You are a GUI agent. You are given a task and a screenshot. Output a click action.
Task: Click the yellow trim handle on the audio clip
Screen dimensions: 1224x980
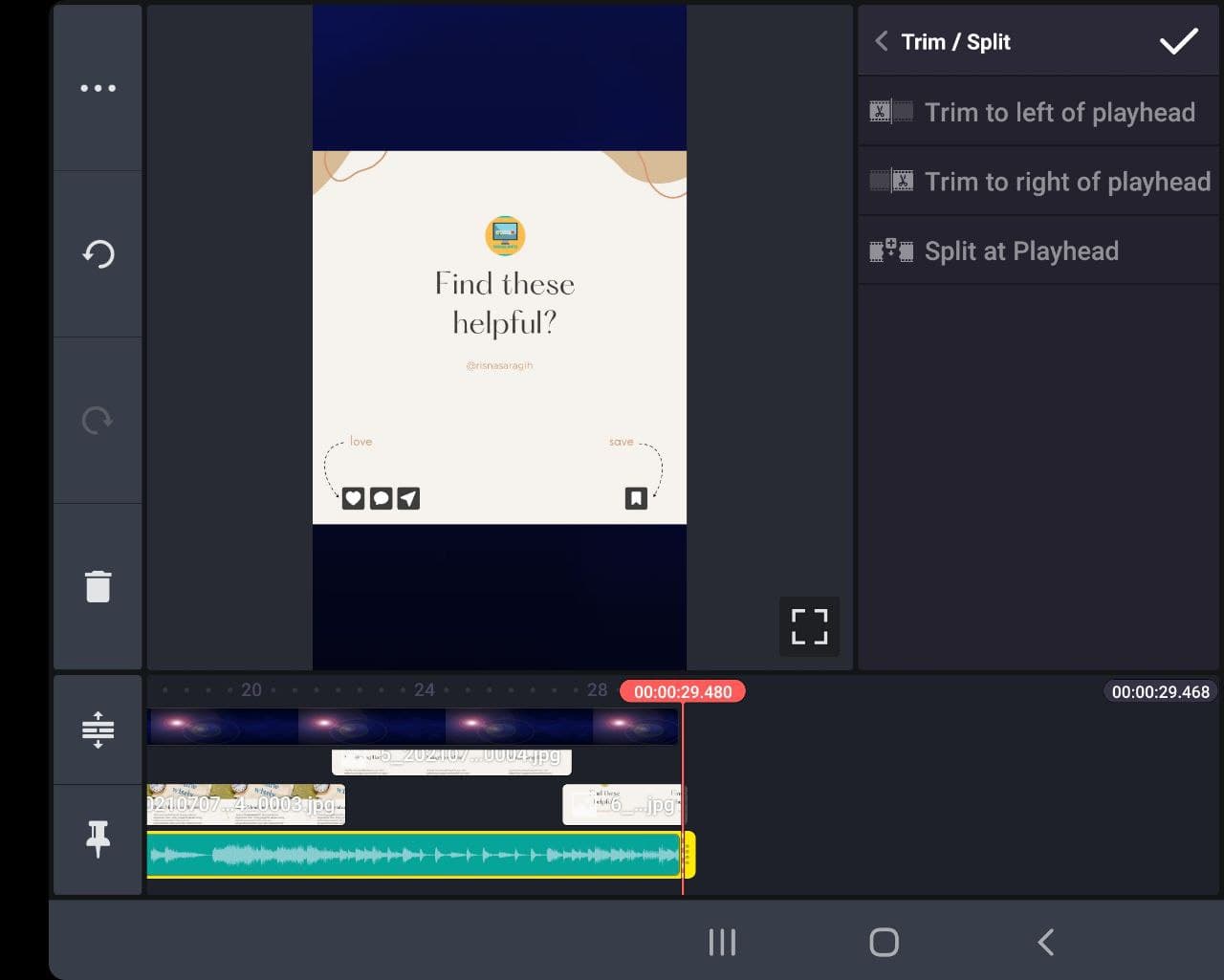pyautogui.click(x=690, y=854)
